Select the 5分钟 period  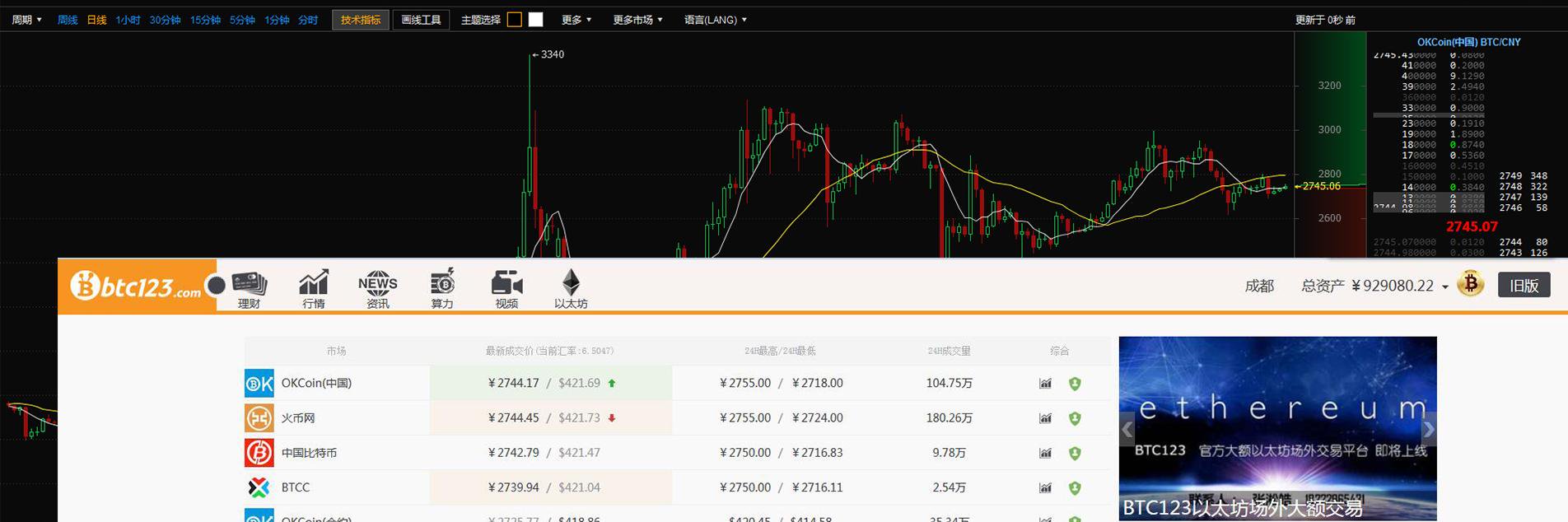(x=242, y=20)
